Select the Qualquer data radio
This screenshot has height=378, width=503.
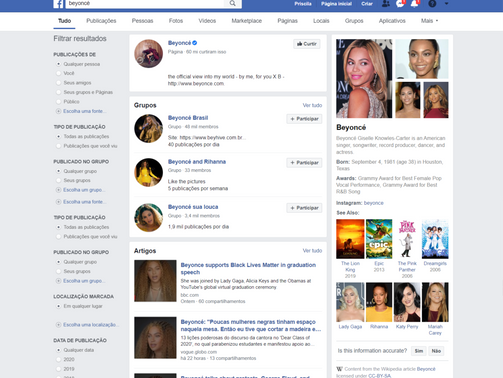point(58,350)
